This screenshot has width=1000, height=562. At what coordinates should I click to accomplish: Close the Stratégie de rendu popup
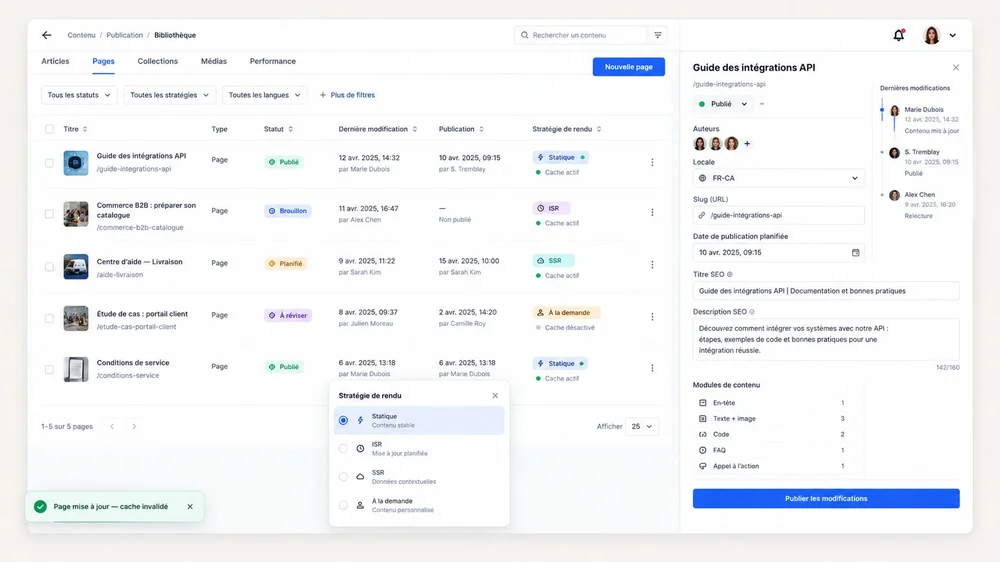point(495,396)
